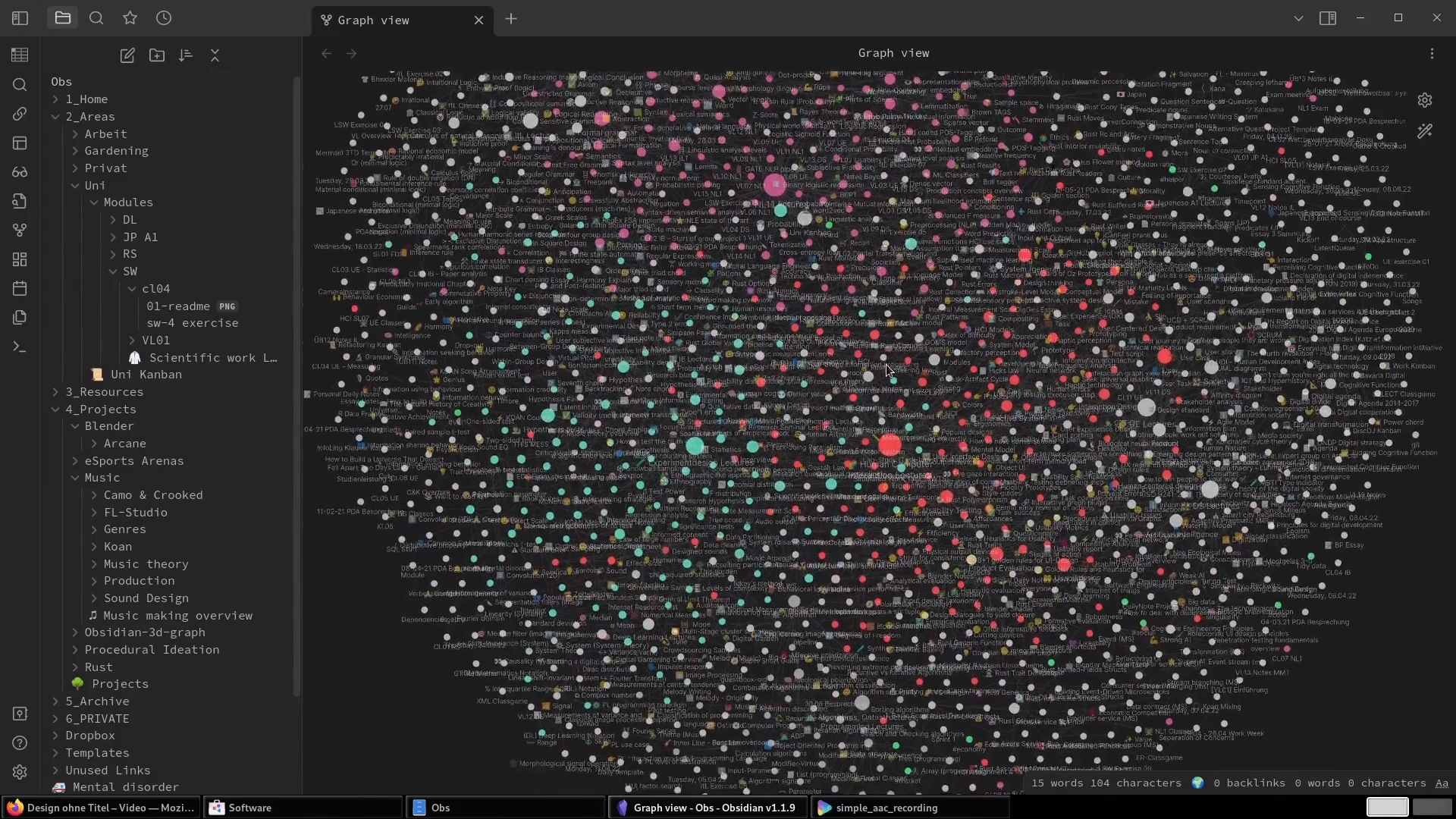Image resolution: width=1456 pixels, height=819 pixels.
Task: Collapse all folders in explorer
Action: click(x=215, y=55)
